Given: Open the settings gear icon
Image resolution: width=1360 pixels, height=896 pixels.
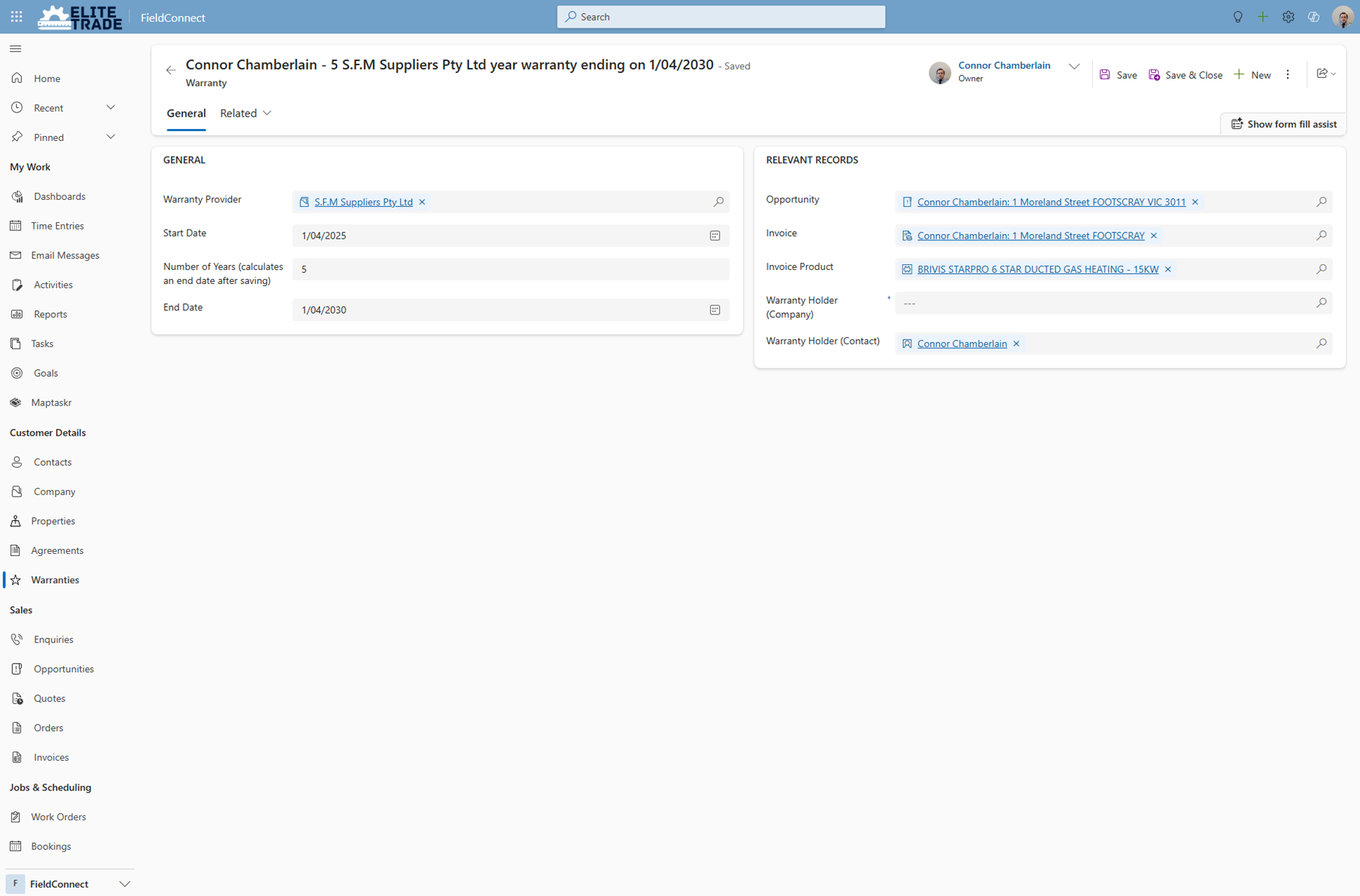Looking at the screenshot, I should [1288, 17].
